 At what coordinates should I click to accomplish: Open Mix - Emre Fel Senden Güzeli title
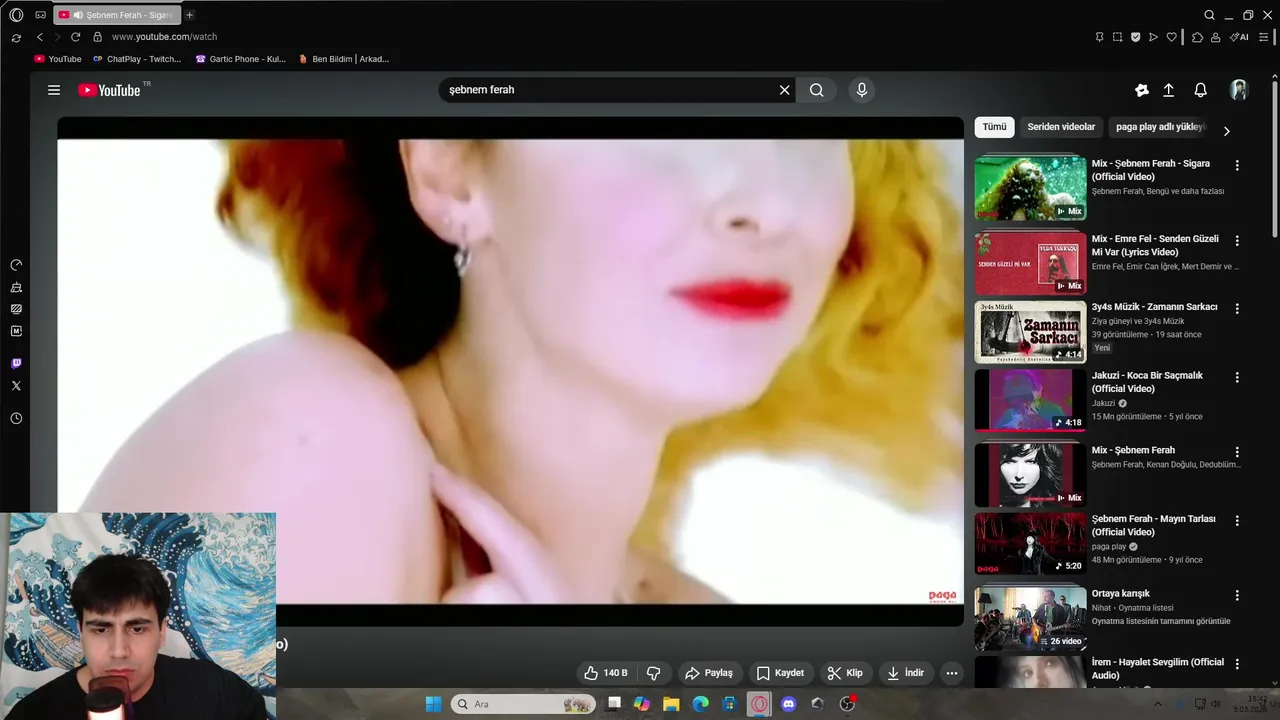[x=1155, y=245]
